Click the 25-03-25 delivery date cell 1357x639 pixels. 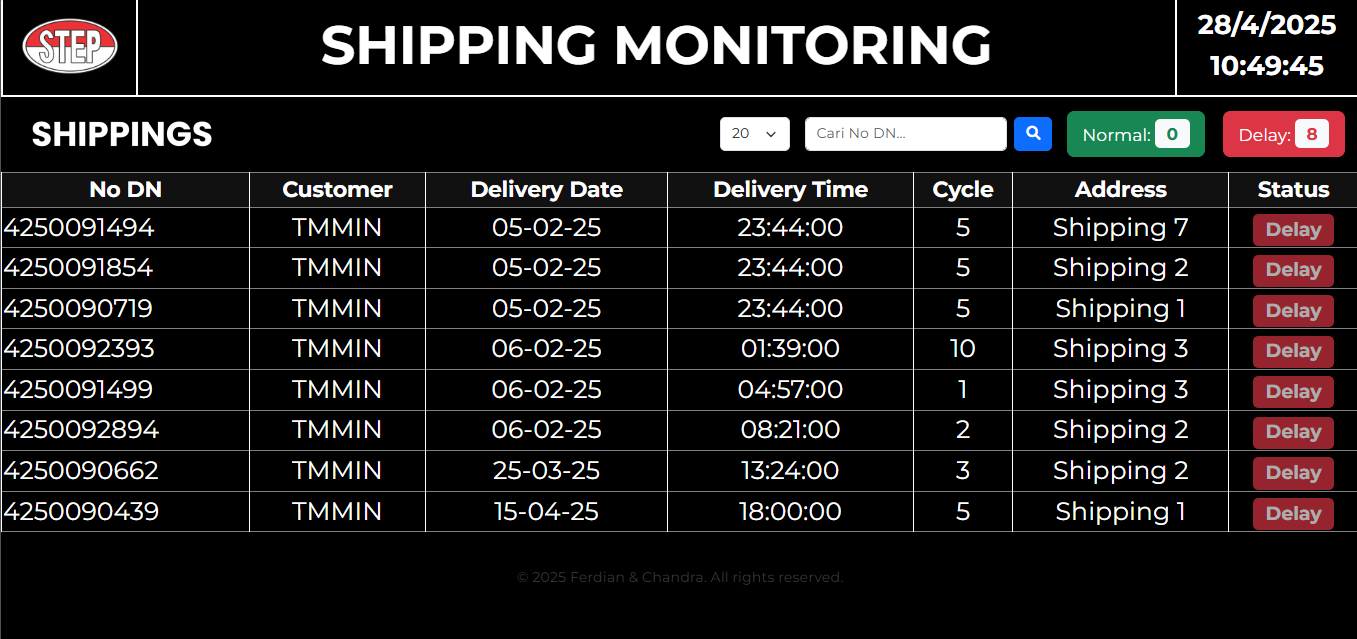[546, 471]
